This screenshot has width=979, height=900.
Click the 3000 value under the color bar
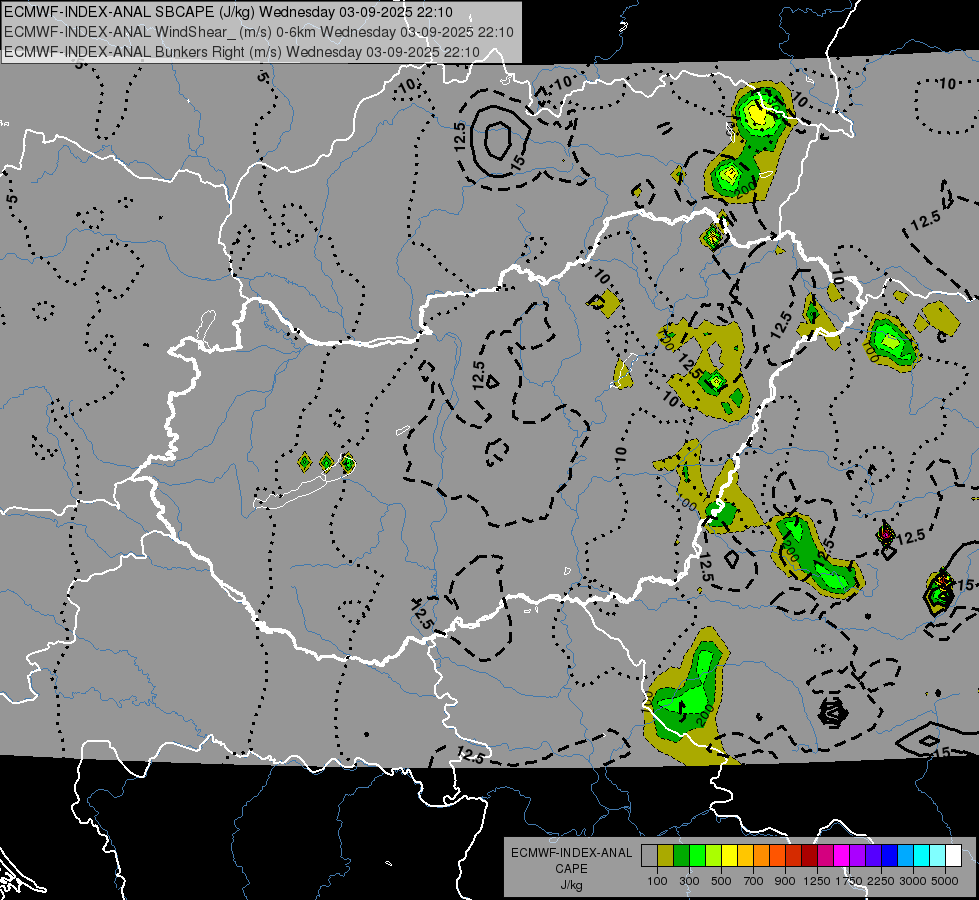(913, 881)
